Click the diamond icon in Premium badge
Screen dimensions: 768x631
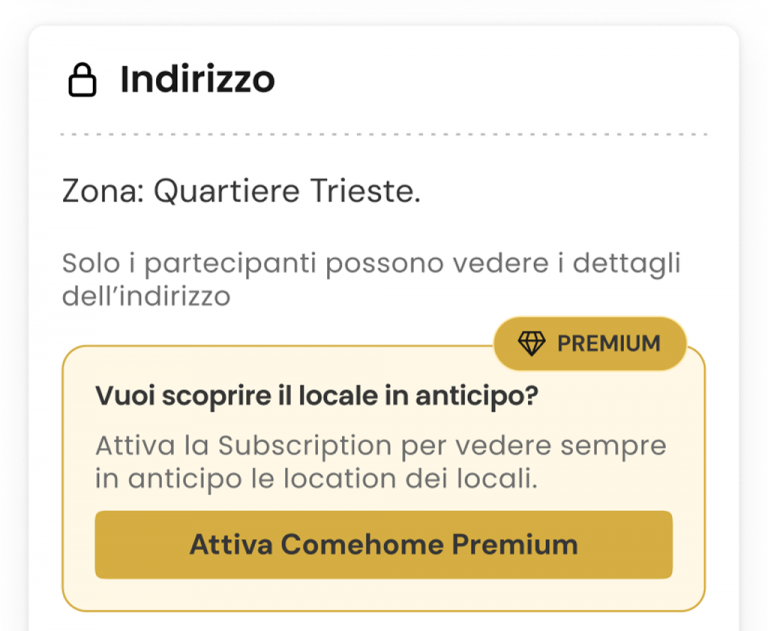pos(531,344)
